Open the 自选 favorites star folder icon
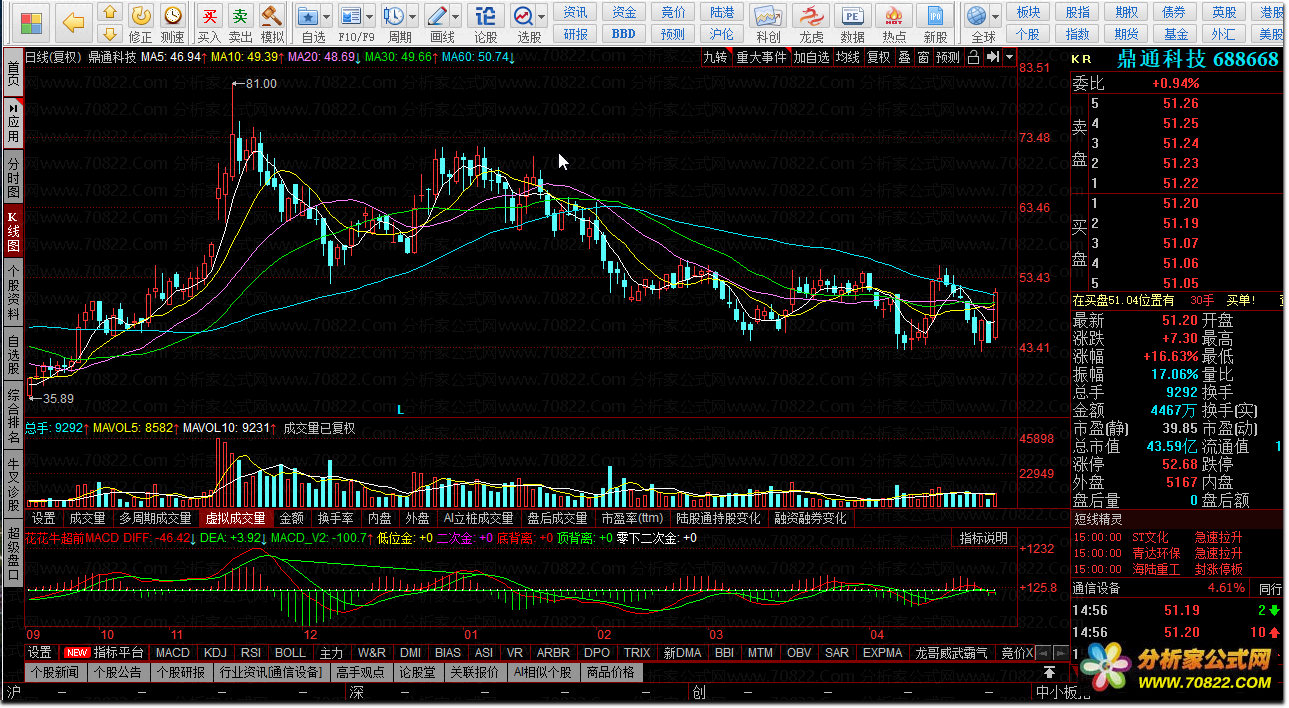1289x708 pixels. (x=308, y=16)
